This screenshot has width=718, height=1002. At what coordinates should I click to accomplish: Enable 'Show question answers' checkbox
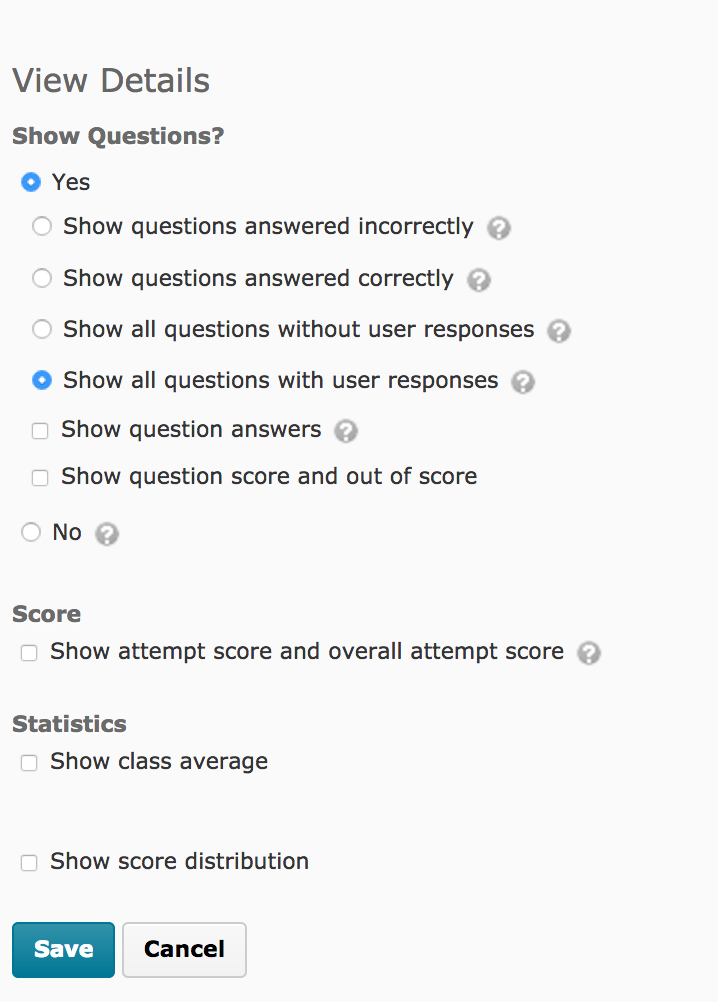tap(40, 431)
